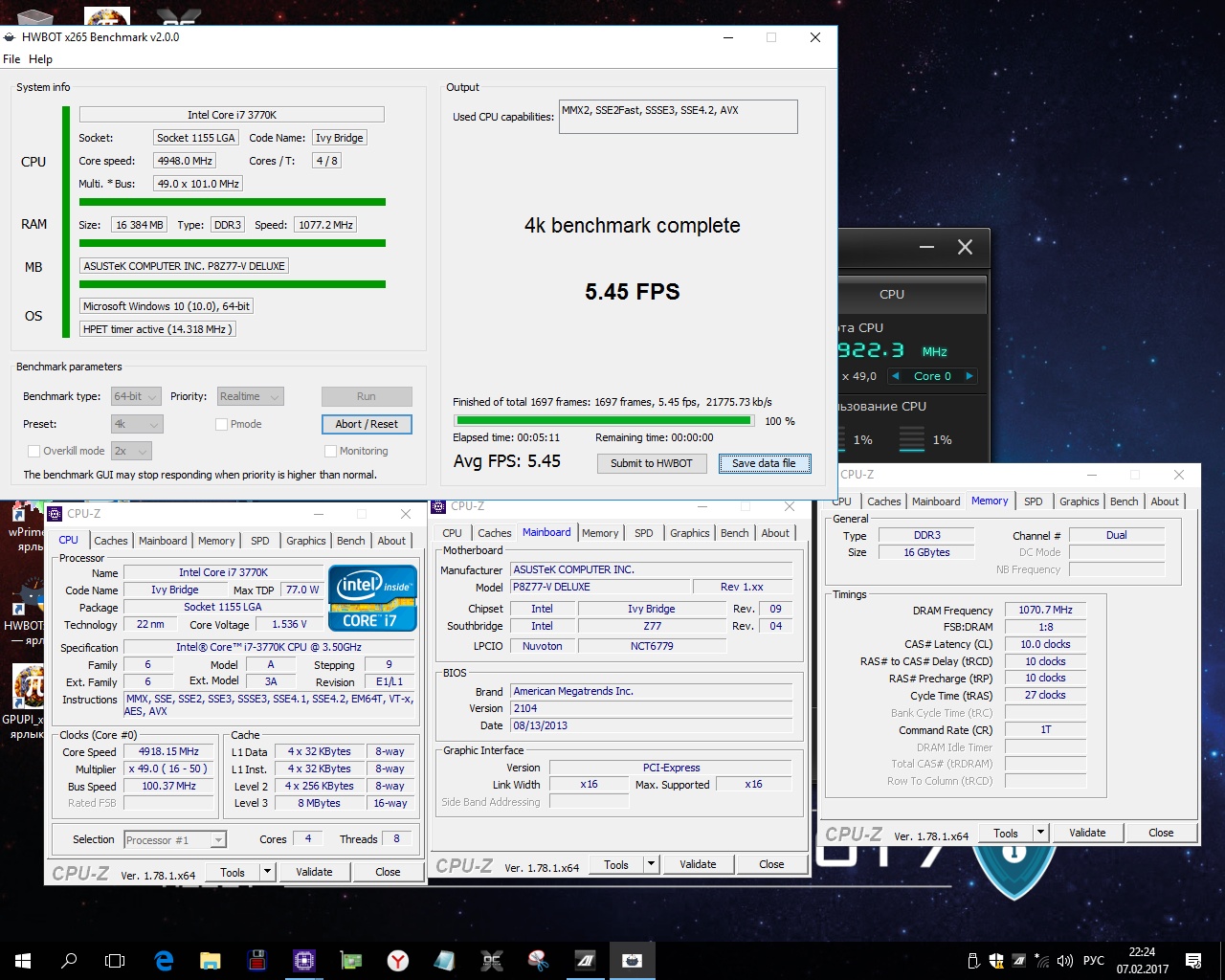Open SPD tab in CPU-Z Memory window
The image size is (1225, 980).
[x=1034, y=501]
